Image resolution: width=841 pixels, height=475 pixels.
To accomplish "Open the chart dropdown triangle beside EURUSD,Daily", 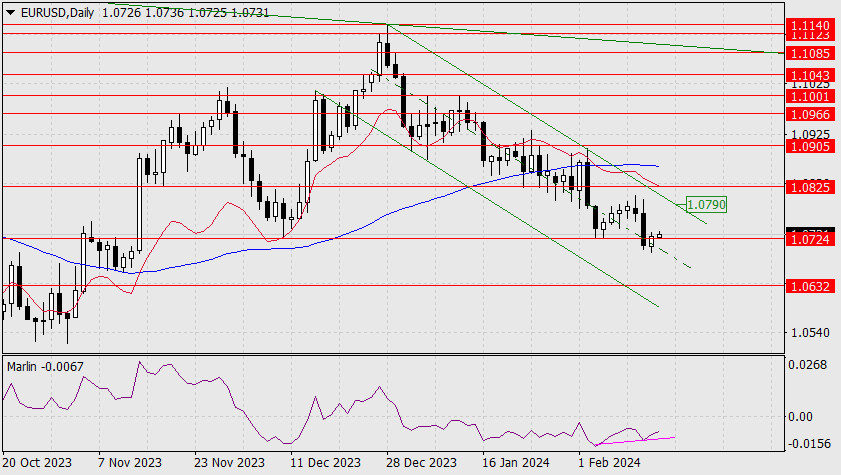I will 10,12.
